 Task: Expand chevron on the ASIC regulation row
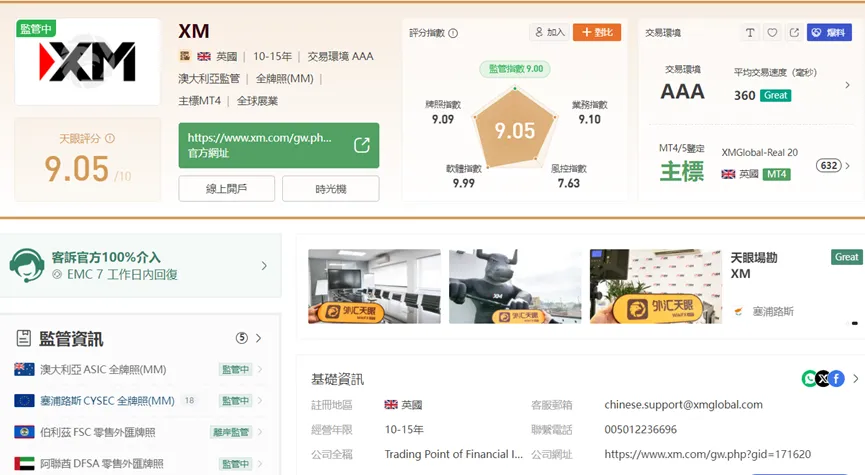(x=260, y=369)
